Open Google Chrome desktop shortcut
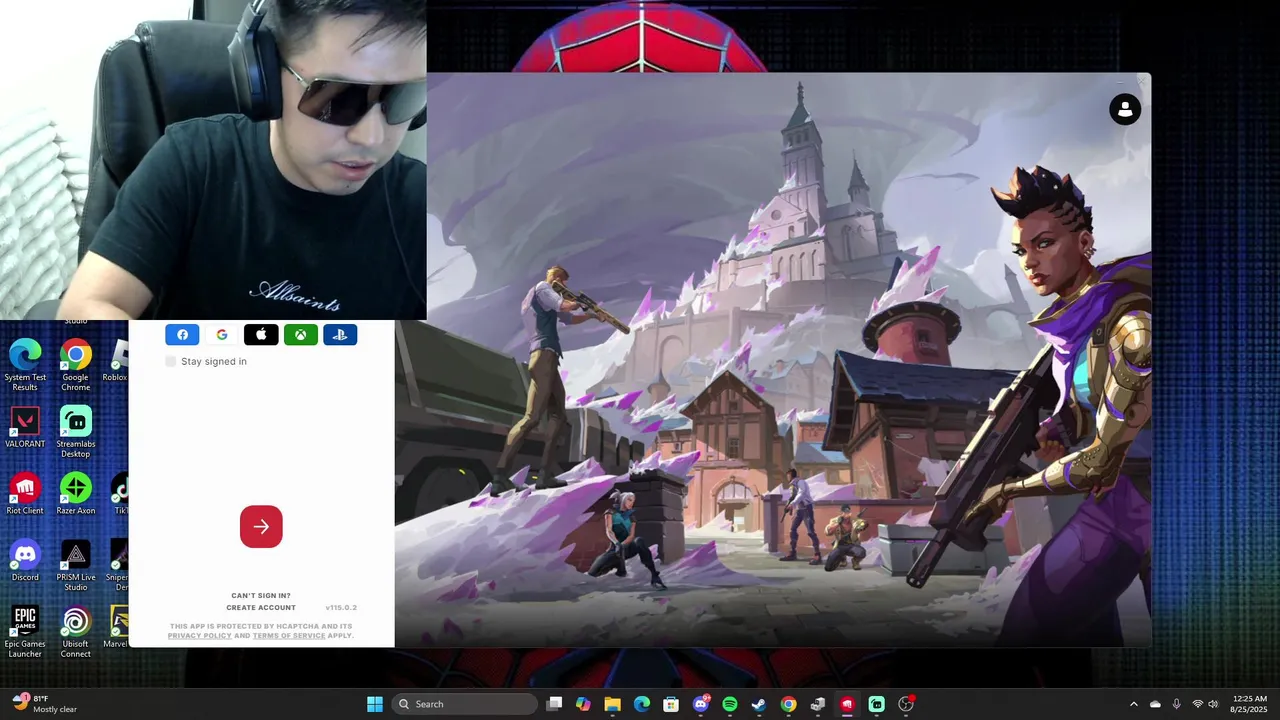The image size is (1280, 720). tap(75, 365)
